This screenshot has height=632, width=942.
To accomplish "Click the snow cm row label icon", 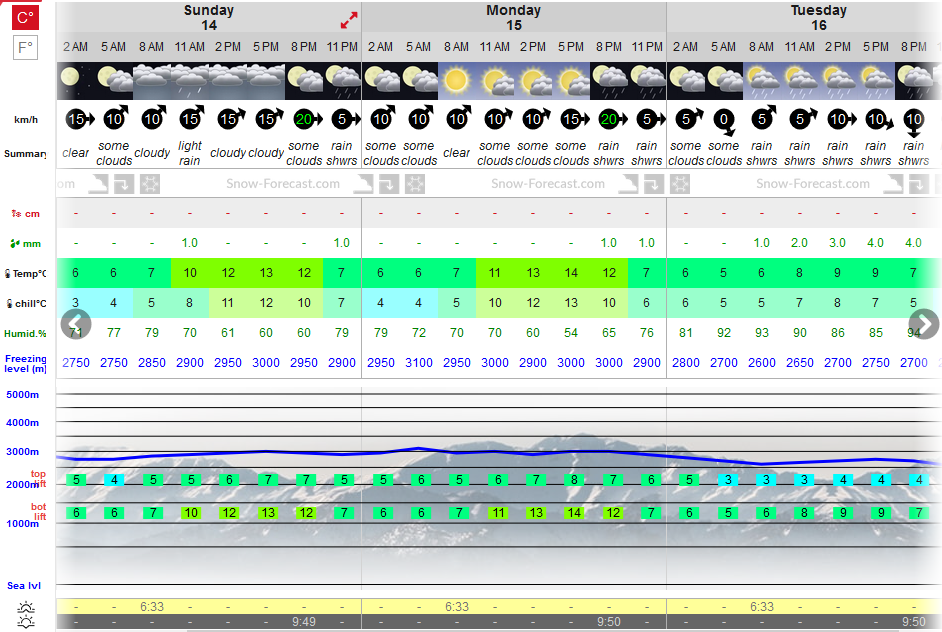I will pos(16,213).
